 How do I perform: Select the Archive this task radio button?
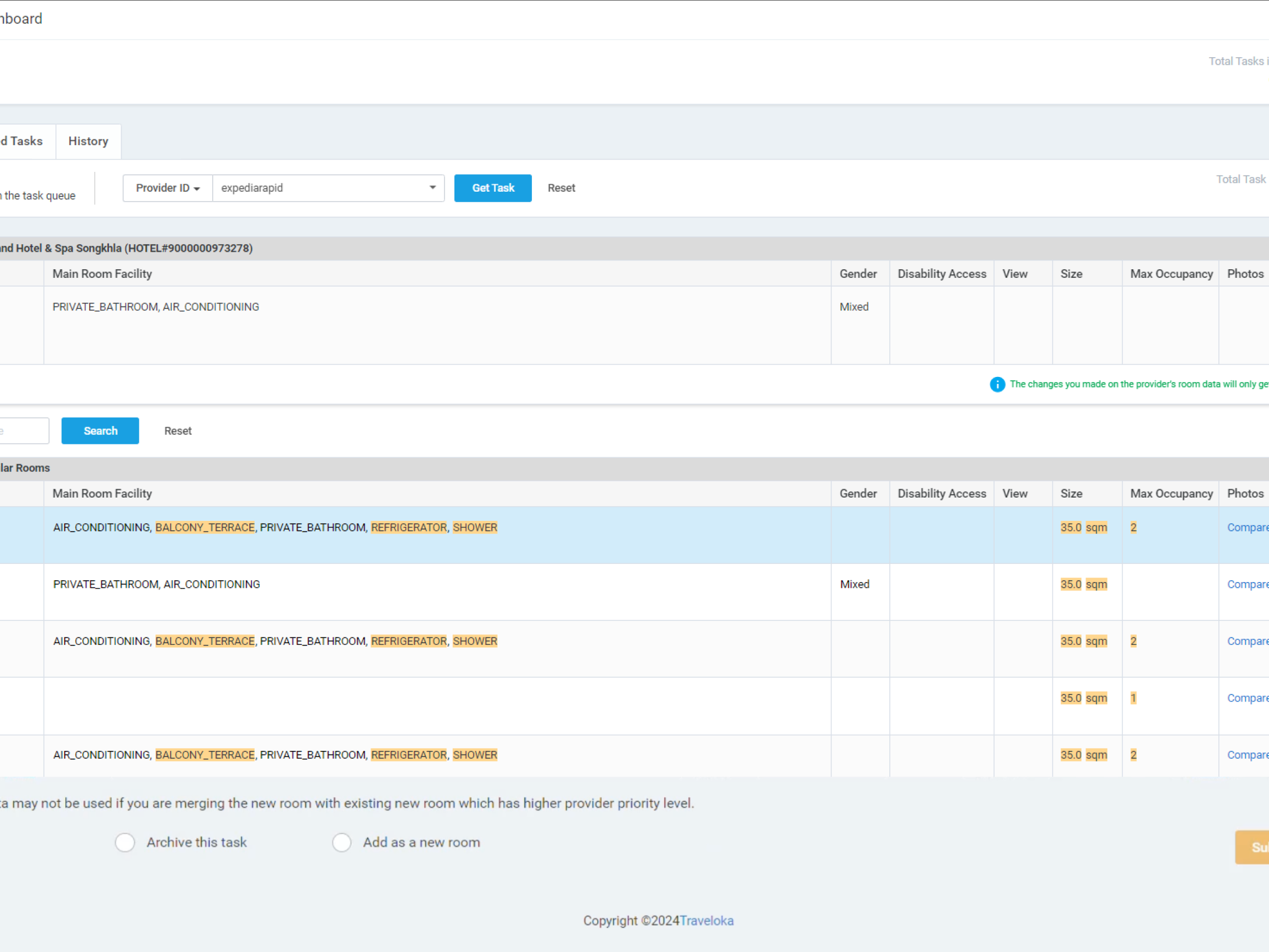(x=125, y=842)
